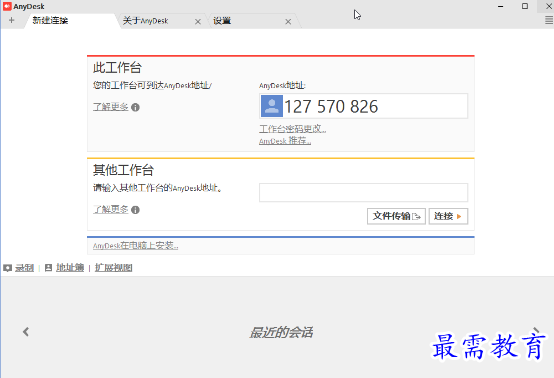The width and height of the screenshot is (554, 378).
Task: Click the recording icon beside 录制
Action: (x=7, y=268)
